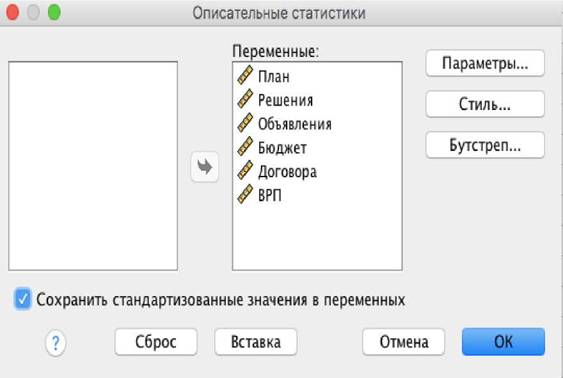Open the Бутстреп... options
Viewport: 563px width, 378px height.
pos(485,145)
